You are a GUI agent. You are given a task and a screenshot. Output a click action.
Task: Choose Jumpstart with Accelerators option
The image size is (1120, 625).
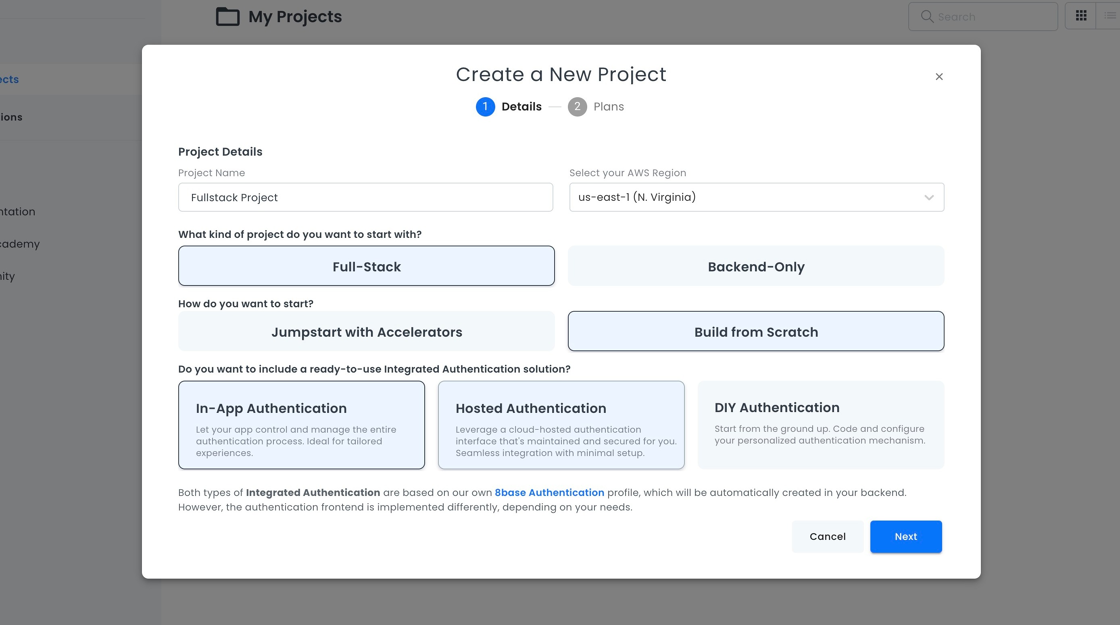coord(366,332)
